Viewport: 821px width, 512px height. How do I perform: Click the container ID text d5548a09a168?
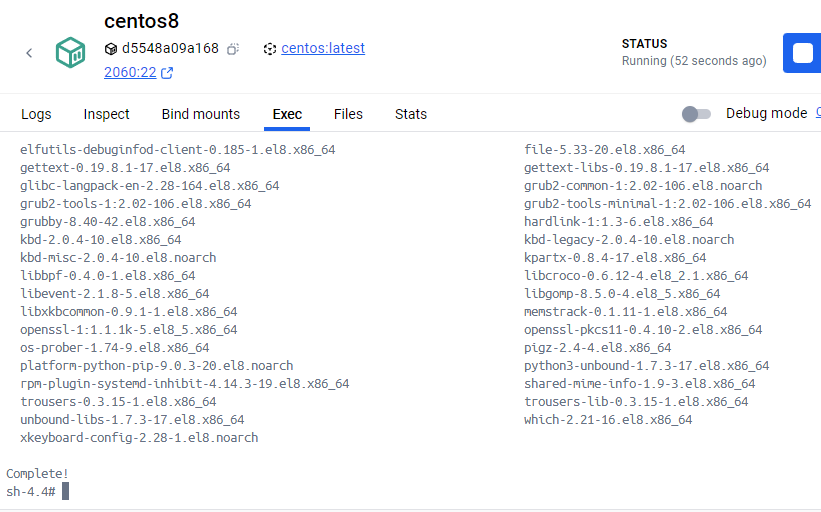pos(170,49)
